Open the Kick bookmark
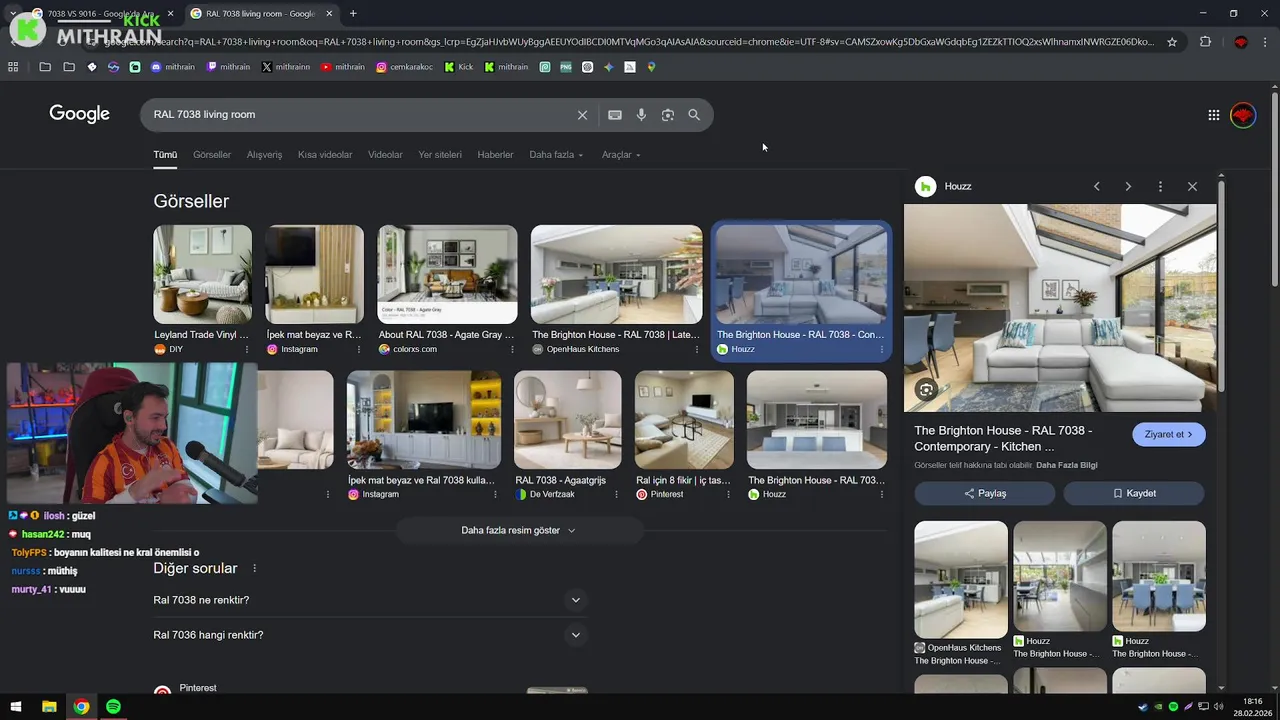The image size is (1280, 720). [459, 67]
